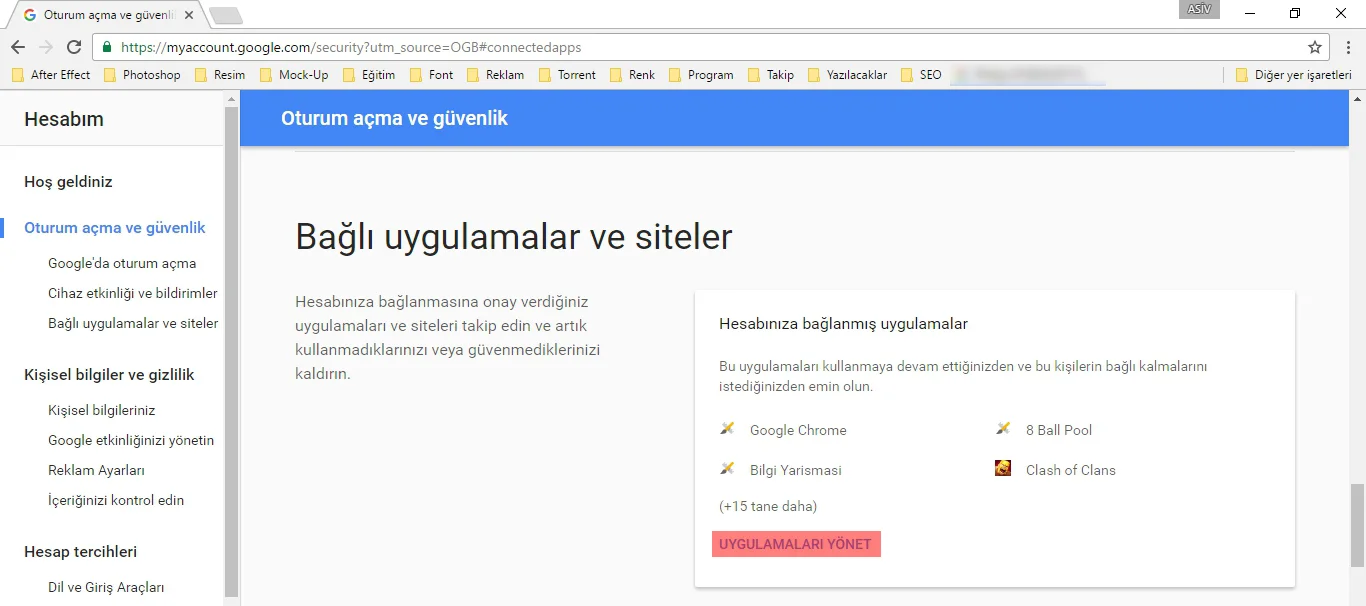
Task: Click the browser back arrow
Action: 18,47
